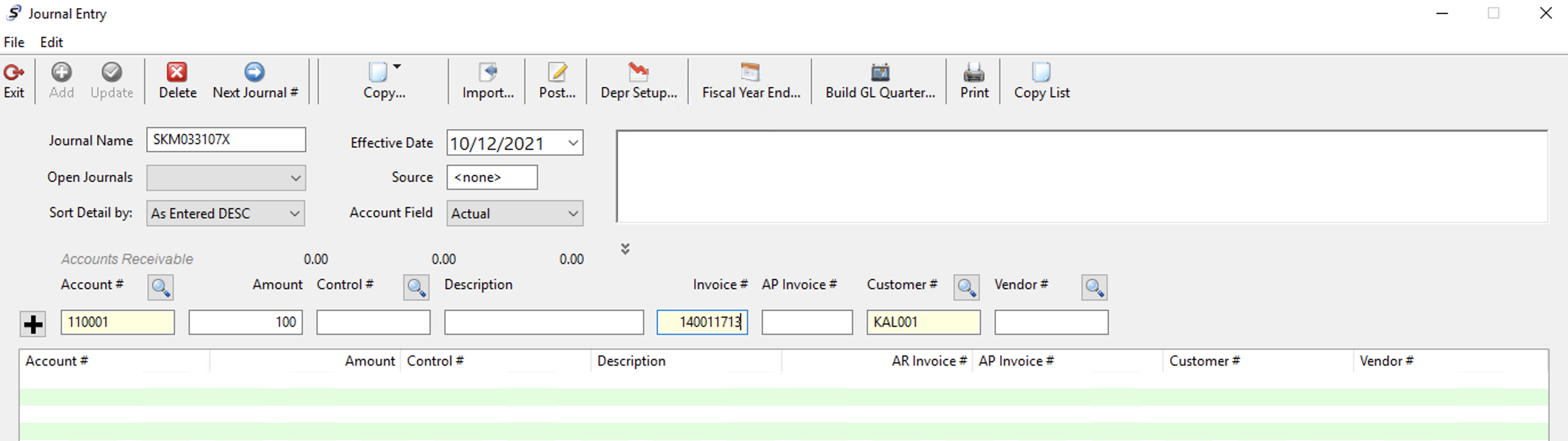The width and height of the screenshot is (1568, 441).
Task: Click the Journal Entry app icon
Action: pos(13,13)
